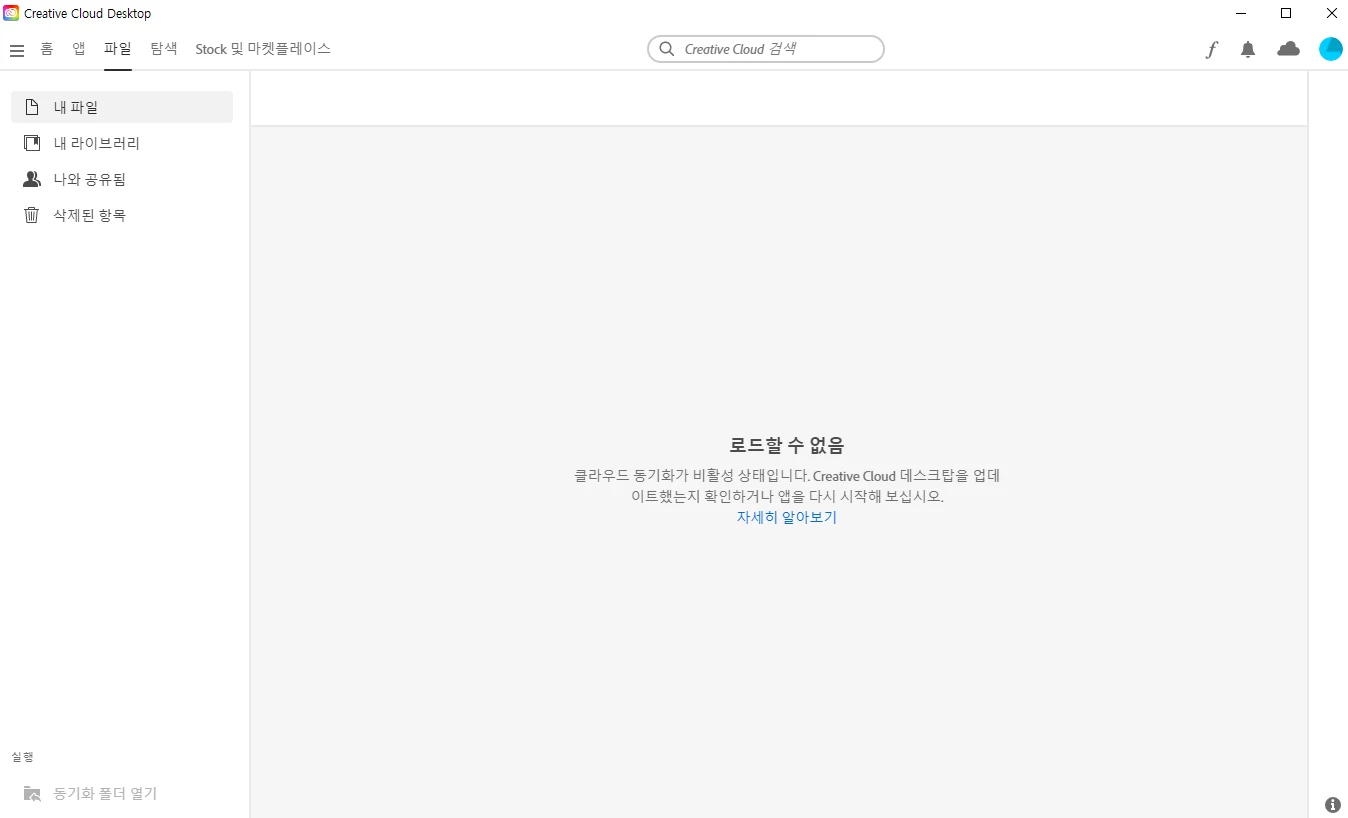Open the hamburger menu icon
The width and height of the screenshot is (1348, 818).
(17, 50)
